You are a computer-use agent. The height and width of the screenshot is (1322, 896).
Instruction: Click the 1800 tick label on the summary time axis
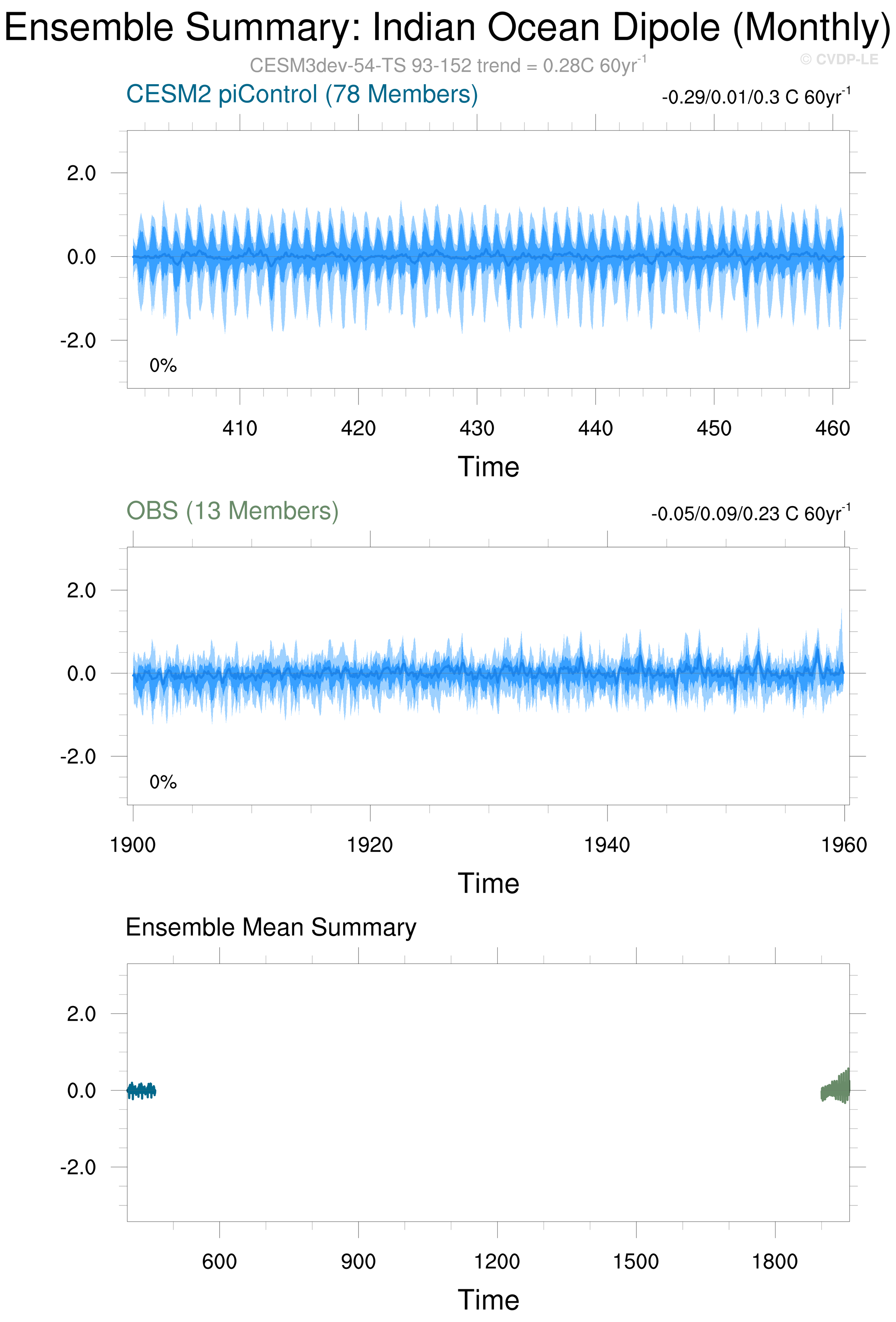[774, 1261]
